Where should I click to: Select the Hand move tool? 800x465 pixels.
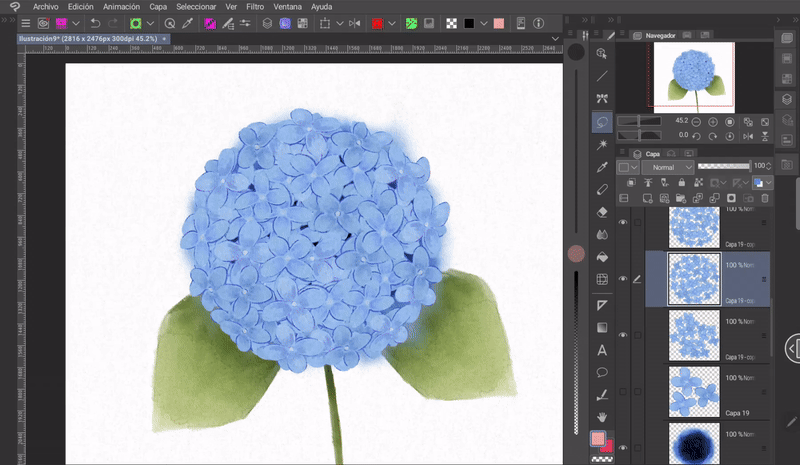tap(602, 416)
